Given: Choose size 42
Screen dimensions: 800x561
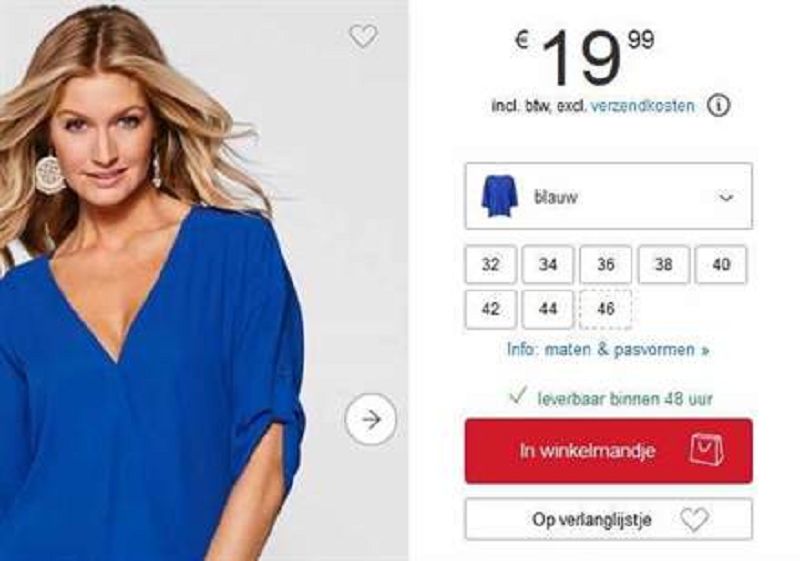Looking at the screenshot, I should (x=490, y=309).
